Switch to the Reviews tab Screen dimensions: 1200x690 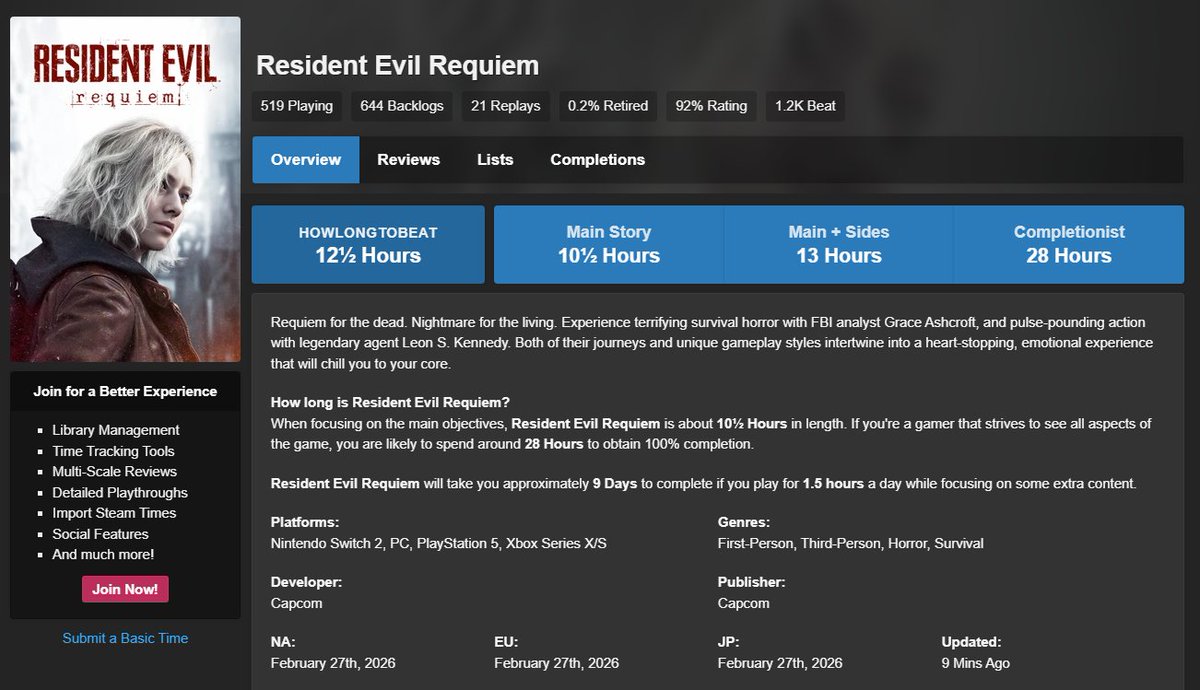point(408,160)
